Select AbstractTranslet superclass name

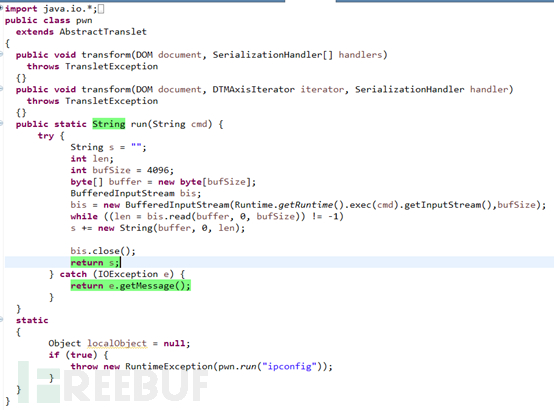point(103,32)
